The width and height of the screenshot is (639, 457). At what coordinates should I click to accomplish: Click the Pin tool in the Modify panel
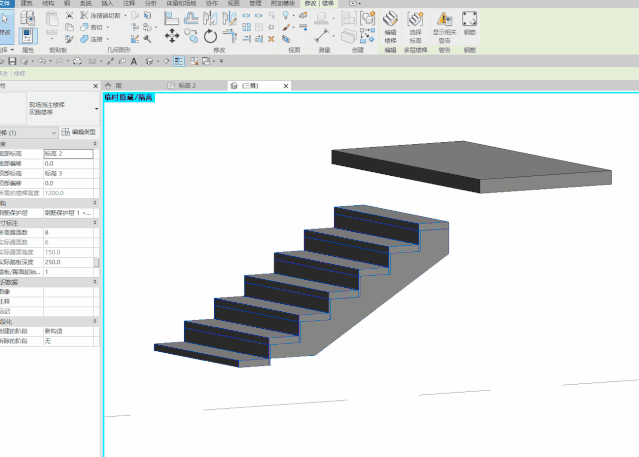click(x=271, y=27)
